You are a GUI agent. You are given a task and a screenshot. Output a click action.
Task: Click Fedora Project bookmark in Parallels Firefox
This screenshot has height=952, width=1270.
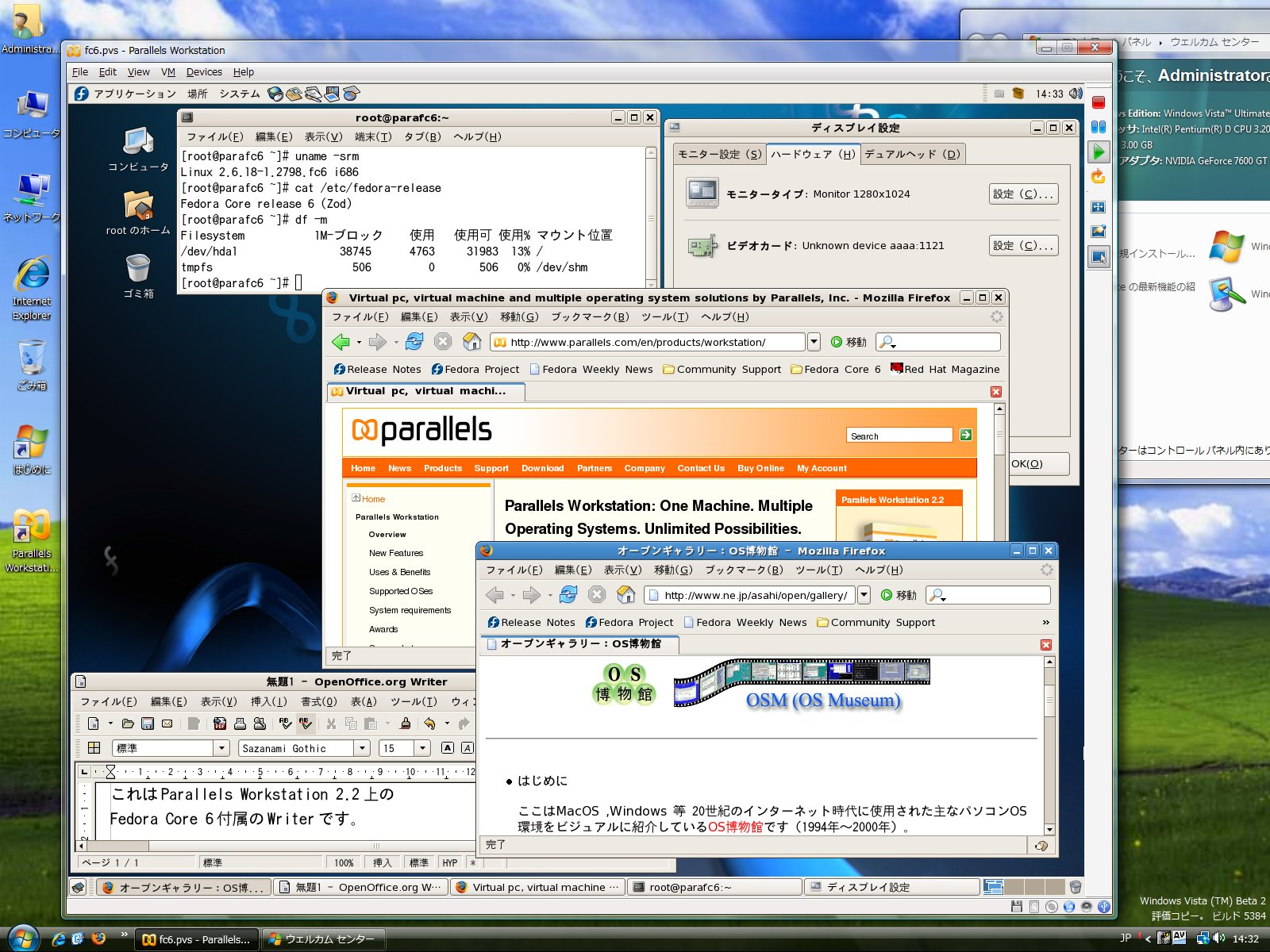tap(475, 369)
